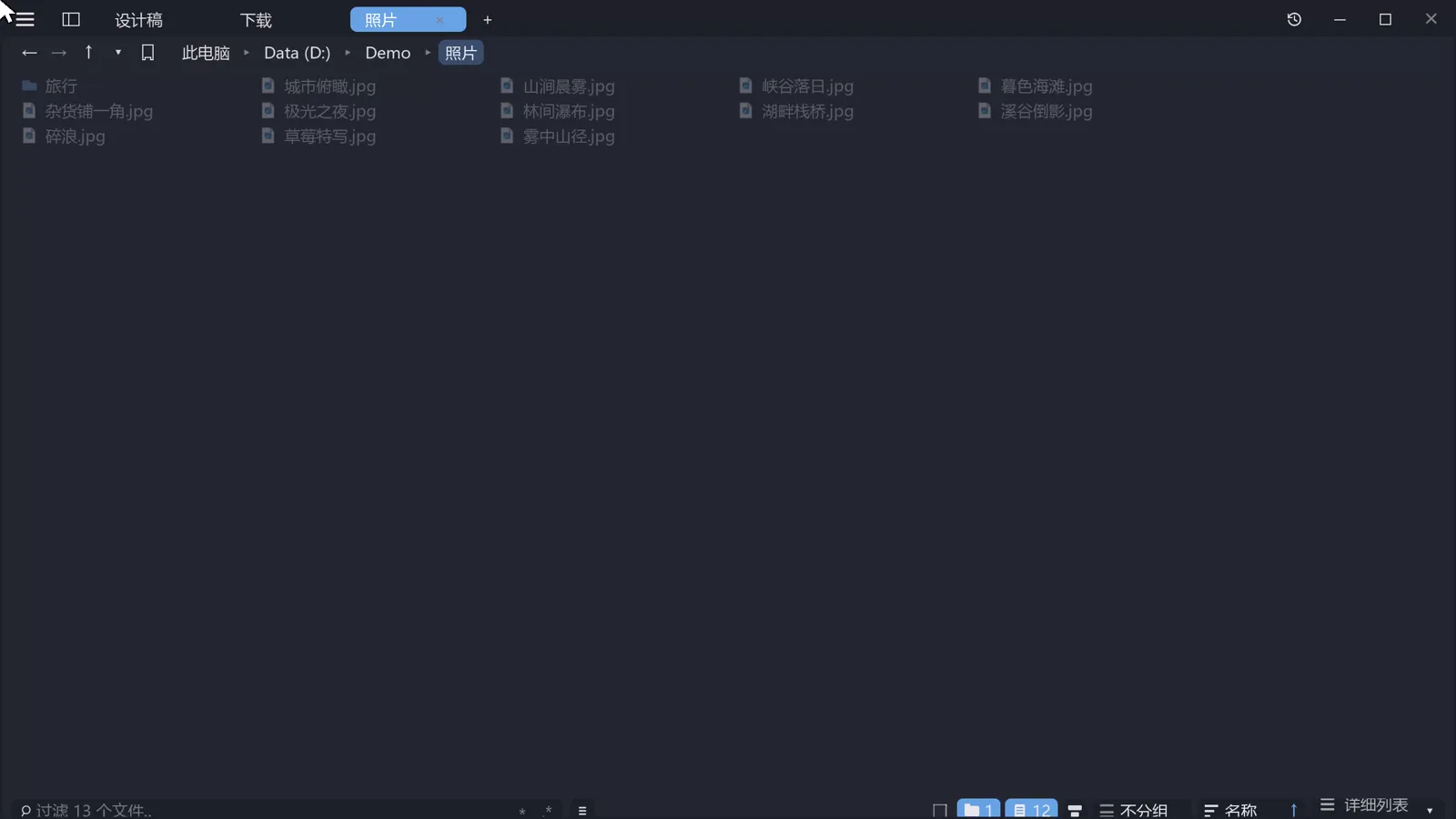Open the hamburger main menu
This screenshot has height=819, width=1456.
pyautogui.click(x=25, y=20)
